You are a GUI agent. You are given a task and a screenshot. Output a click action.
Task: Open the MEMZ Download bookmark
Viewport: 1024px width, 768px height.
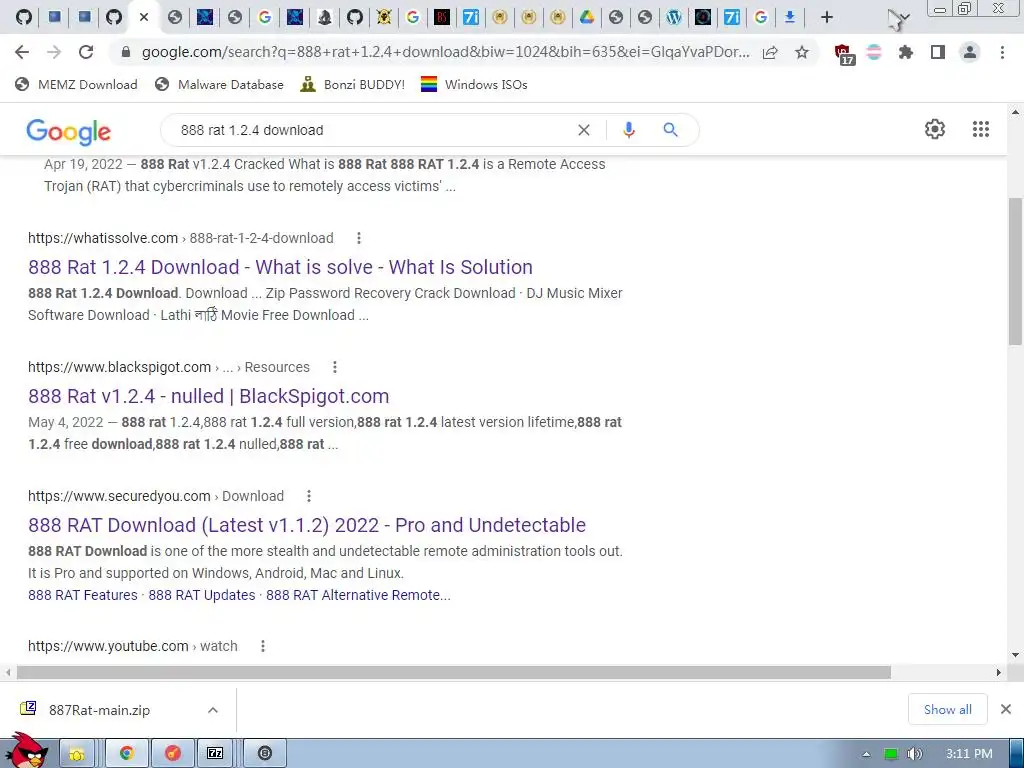76,84
